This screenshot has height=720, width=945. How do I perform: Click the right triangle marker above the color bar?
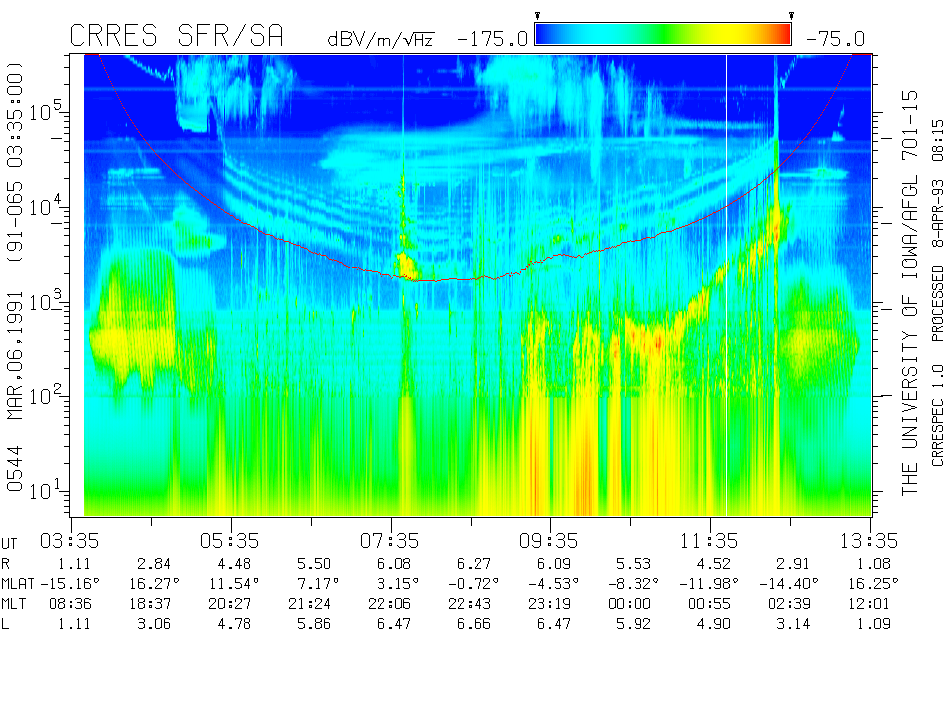pos(791,15)
